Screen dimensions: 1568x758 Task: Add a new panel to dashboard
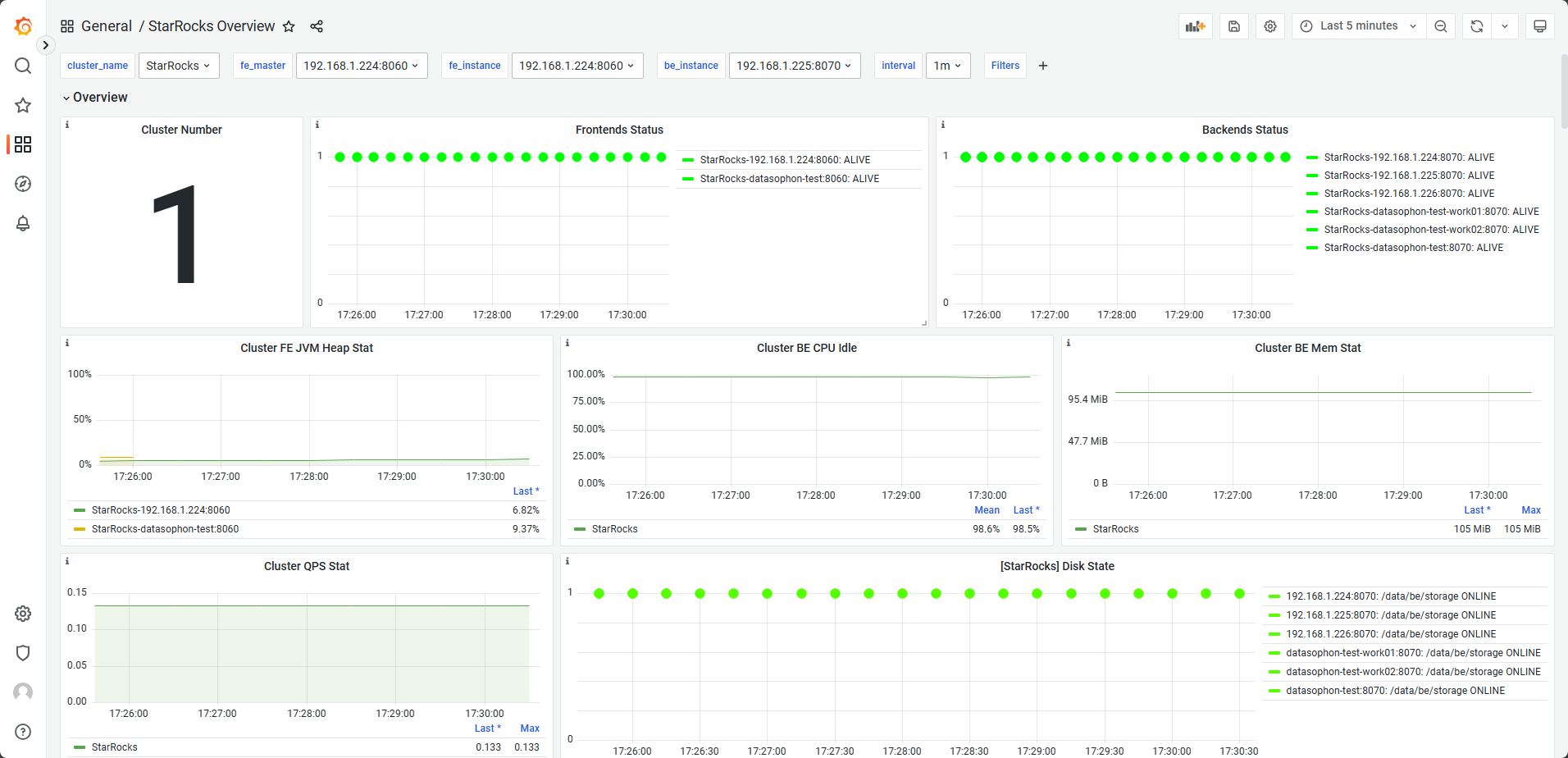tap(1196, 26)
